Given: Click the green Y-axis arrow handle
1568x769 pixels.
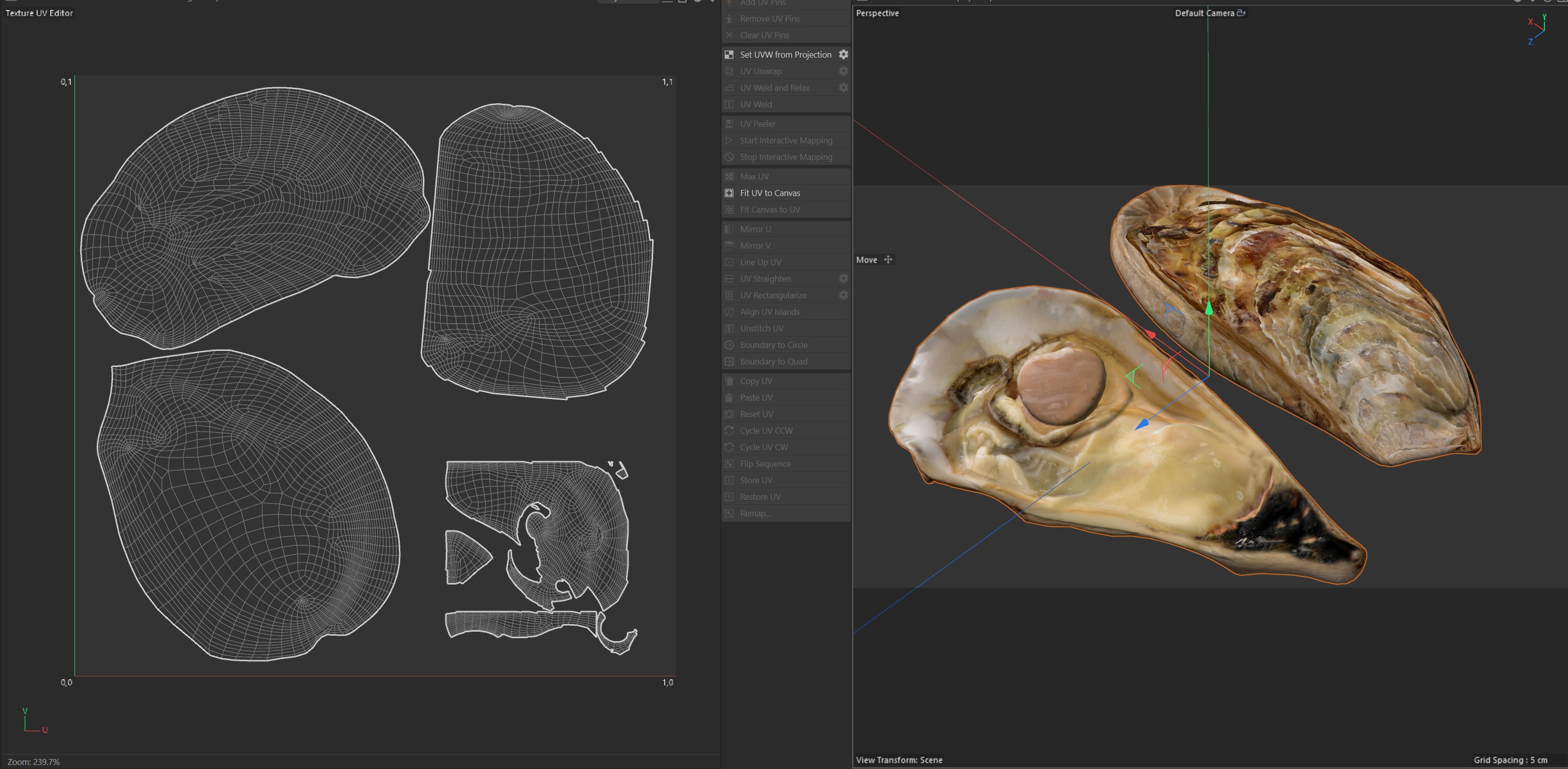Looking at the screenshot, I should 1209,308.
